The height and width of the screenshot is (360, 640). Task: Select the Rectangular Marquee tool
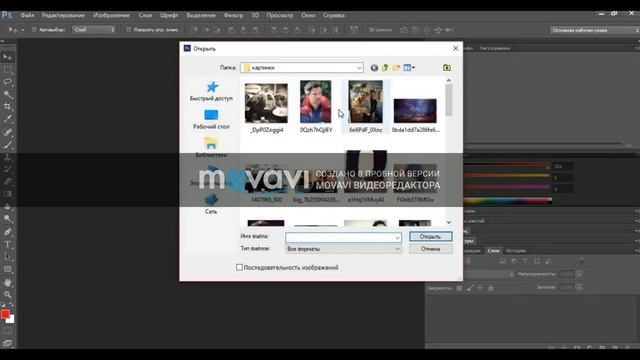8,69
